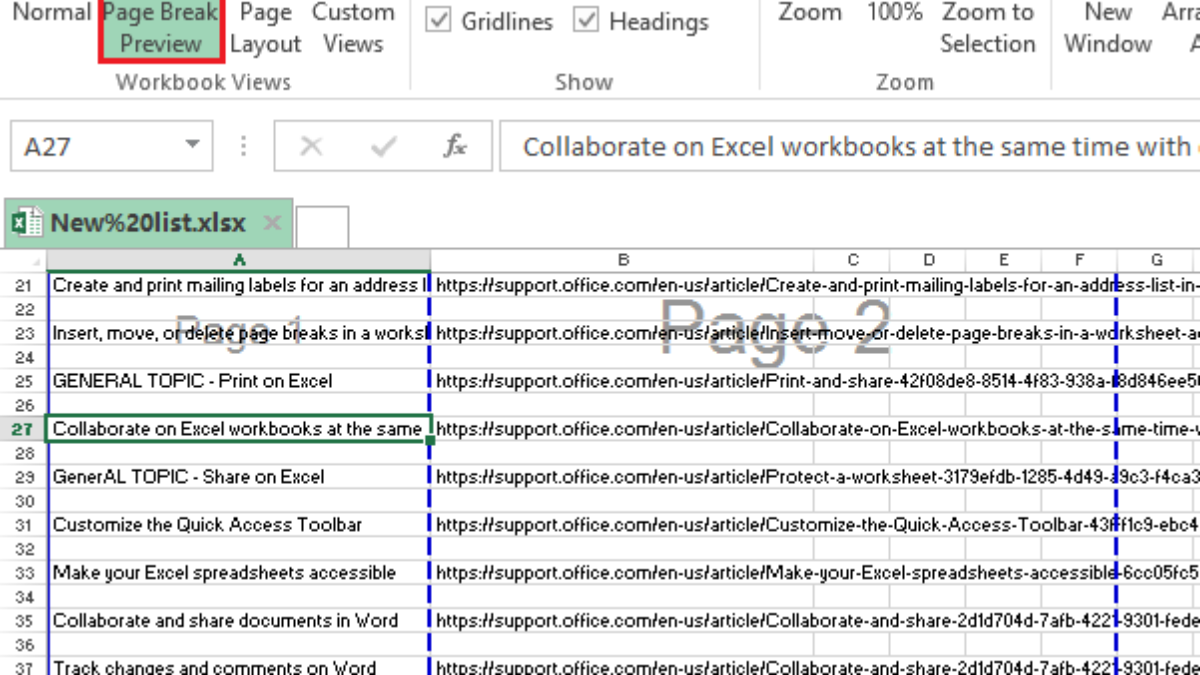
Task: Confirm entry with the checkmark icon
Action: pyautogui.click(x=383, y=147)
